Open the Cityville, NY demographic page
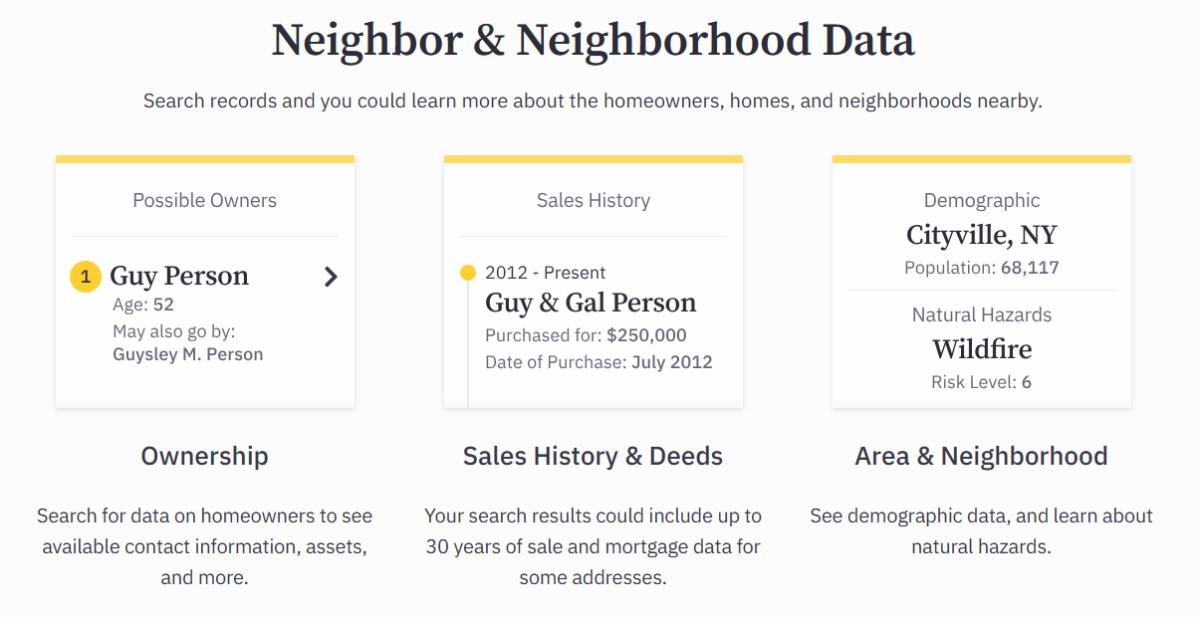This screenshot has width=1200, height=617. click(x=981, y=234)
